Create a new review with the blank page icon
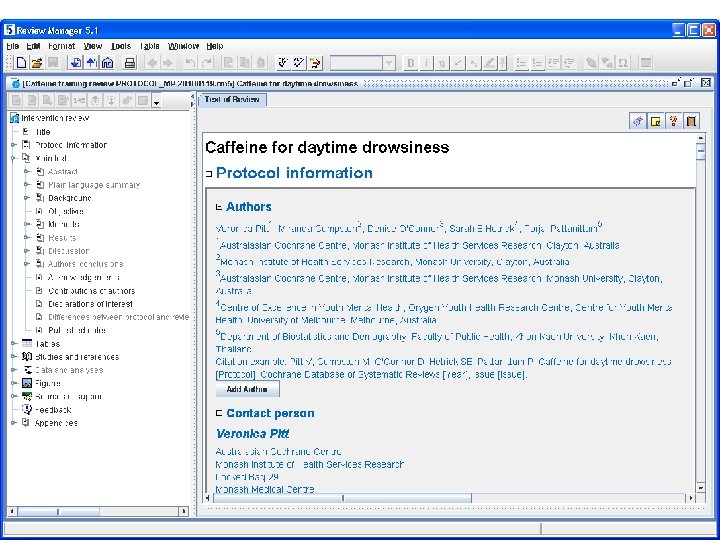720x540 pixels. pyautogui.click(x=21, y=63)
